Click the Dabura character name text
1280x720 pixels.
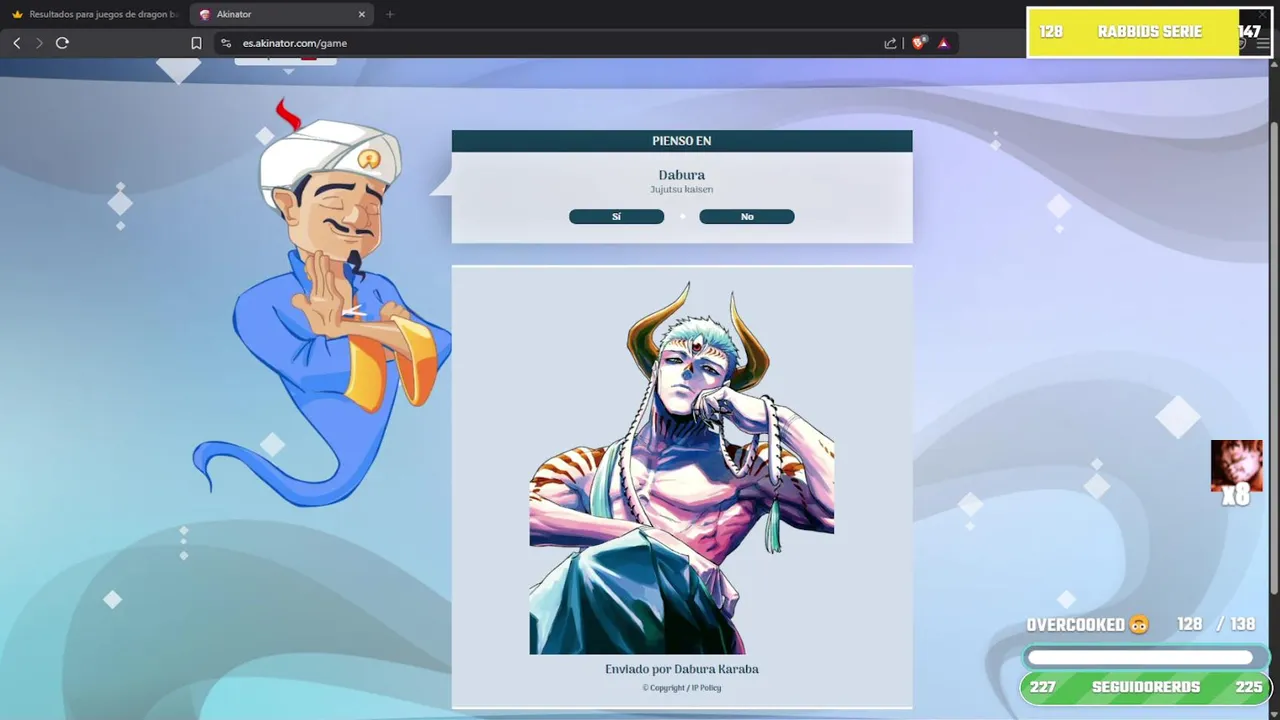pyautogui.click(x=682, y=175)
